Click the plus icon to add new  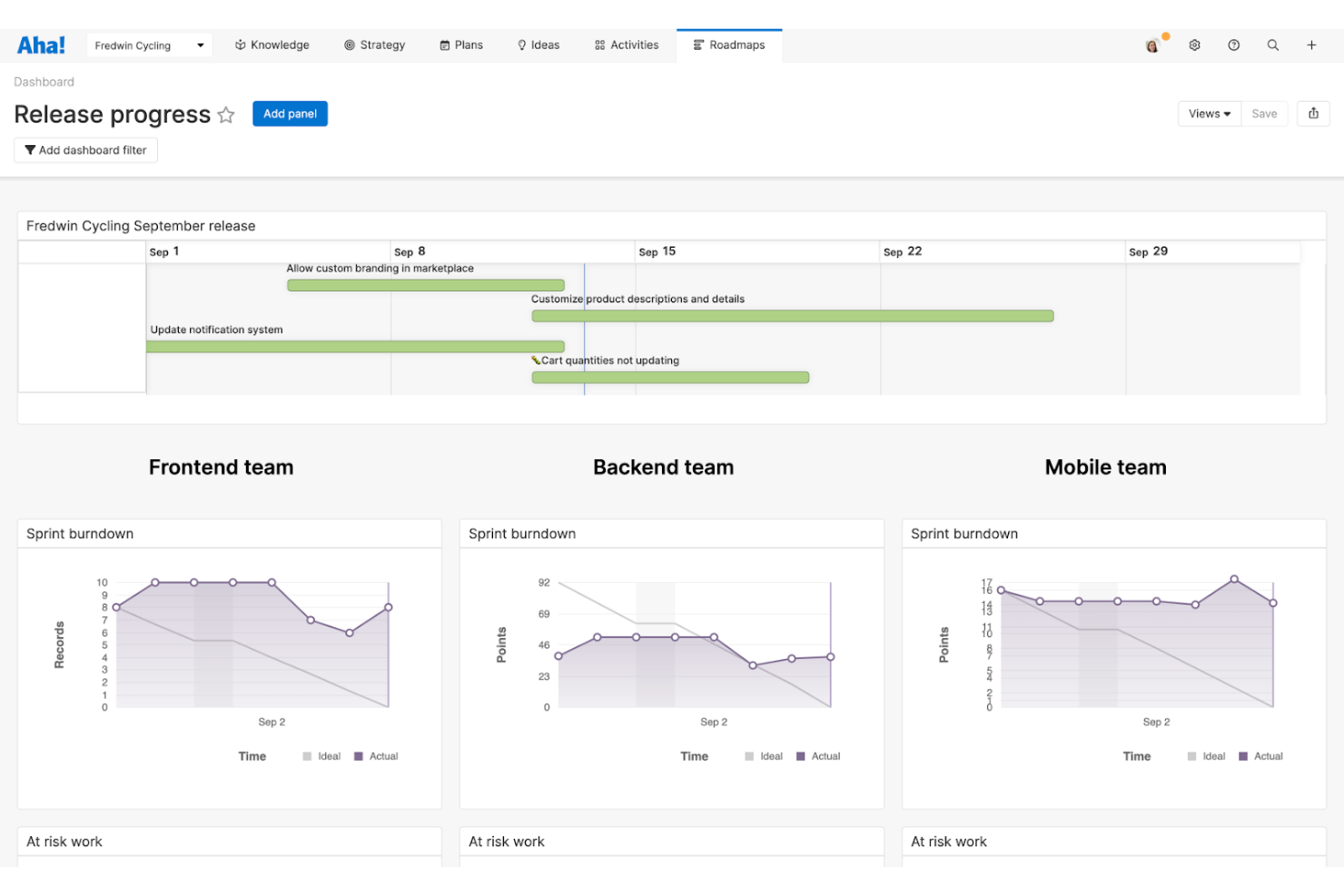[x=1311, y=45]
